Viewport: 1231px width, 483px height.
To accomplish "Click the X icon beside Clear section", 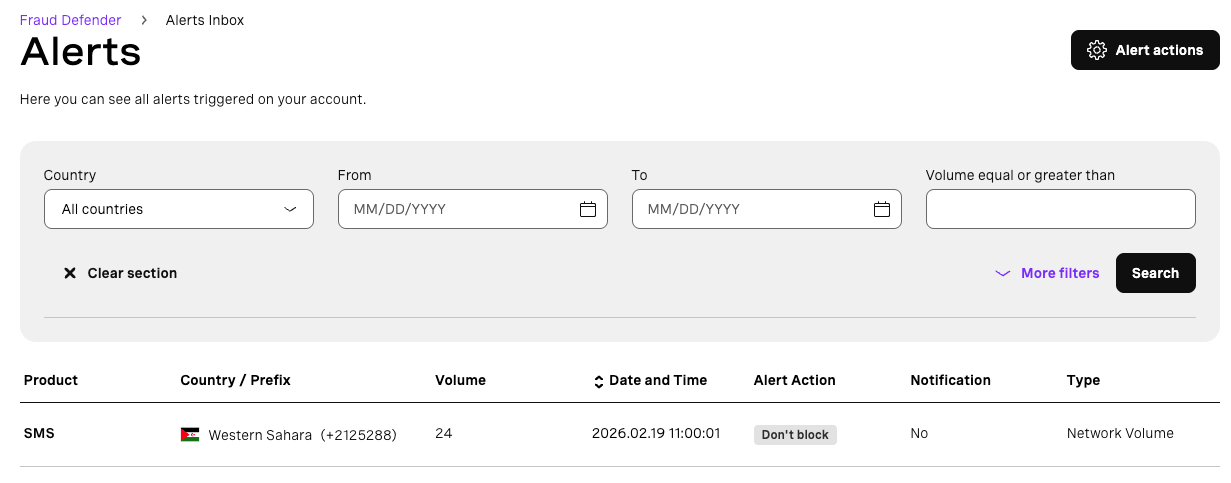I will [x=70, y=273].
